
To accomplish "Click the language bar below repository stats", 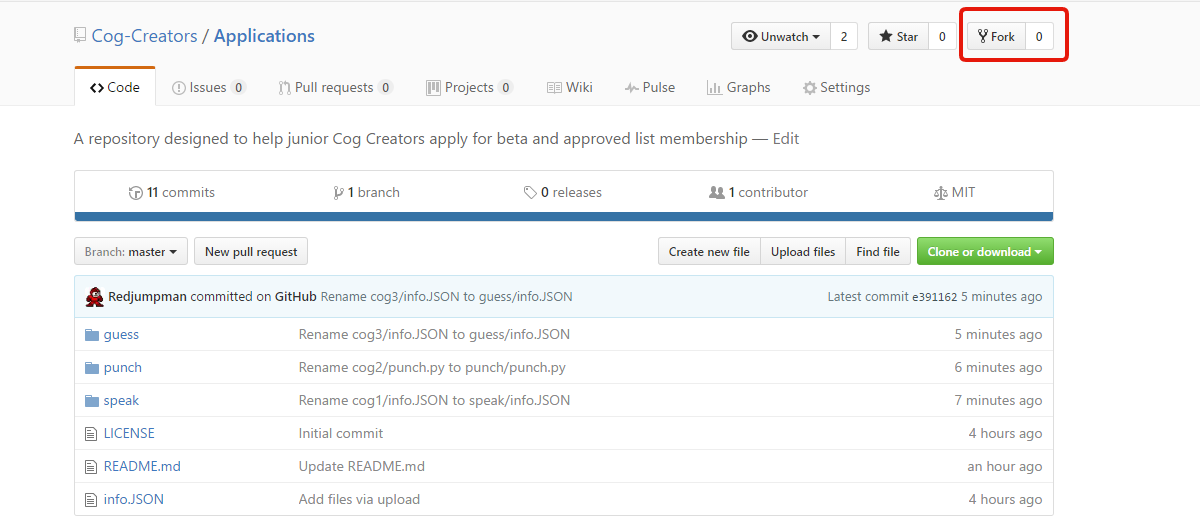I will click(564, 216).
